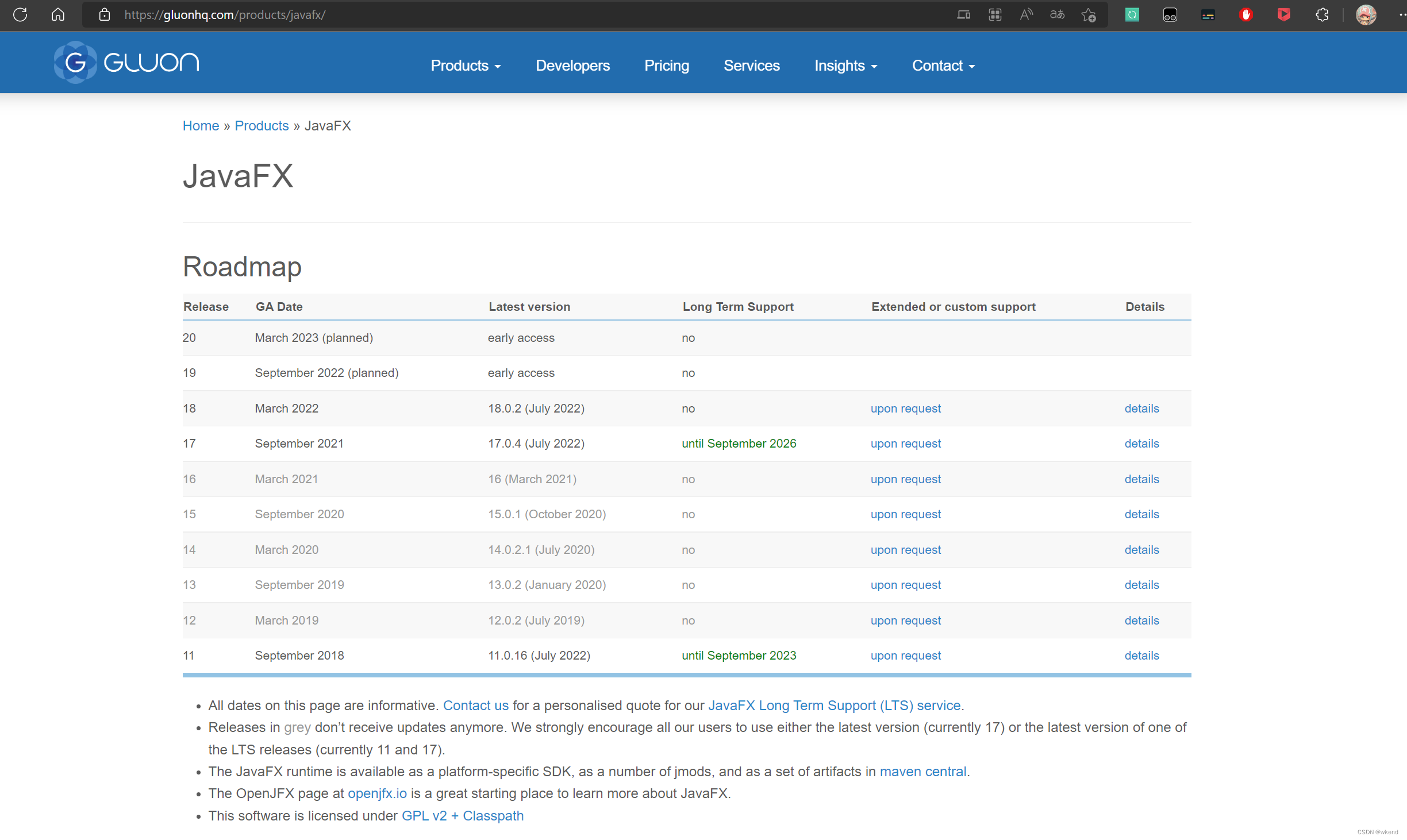Click the 'September 2022 (planned)' date cell
The height and width of the screenshot is (840, 1407).
tap(326, 373)
